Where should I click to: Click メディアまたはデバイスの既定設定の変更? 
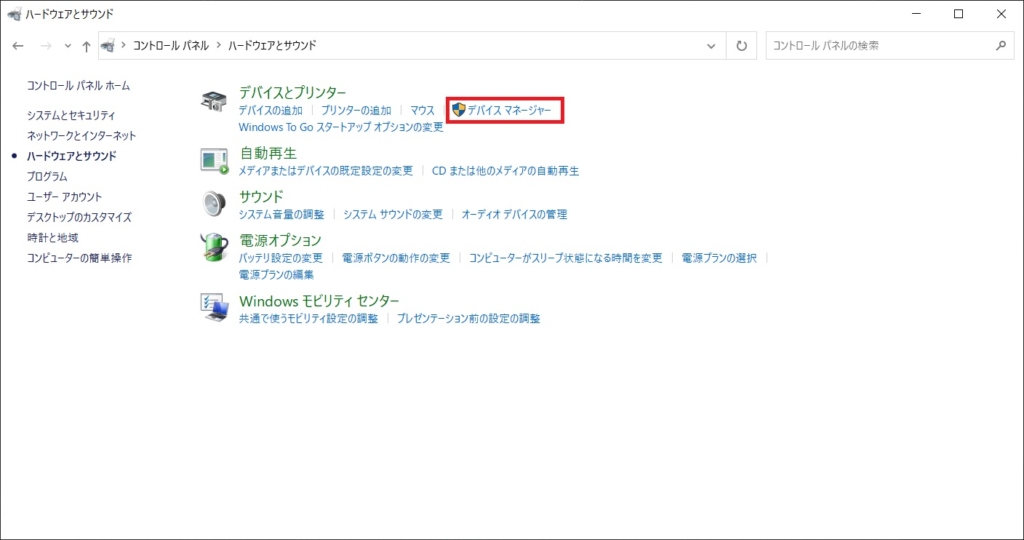point(326,171)
